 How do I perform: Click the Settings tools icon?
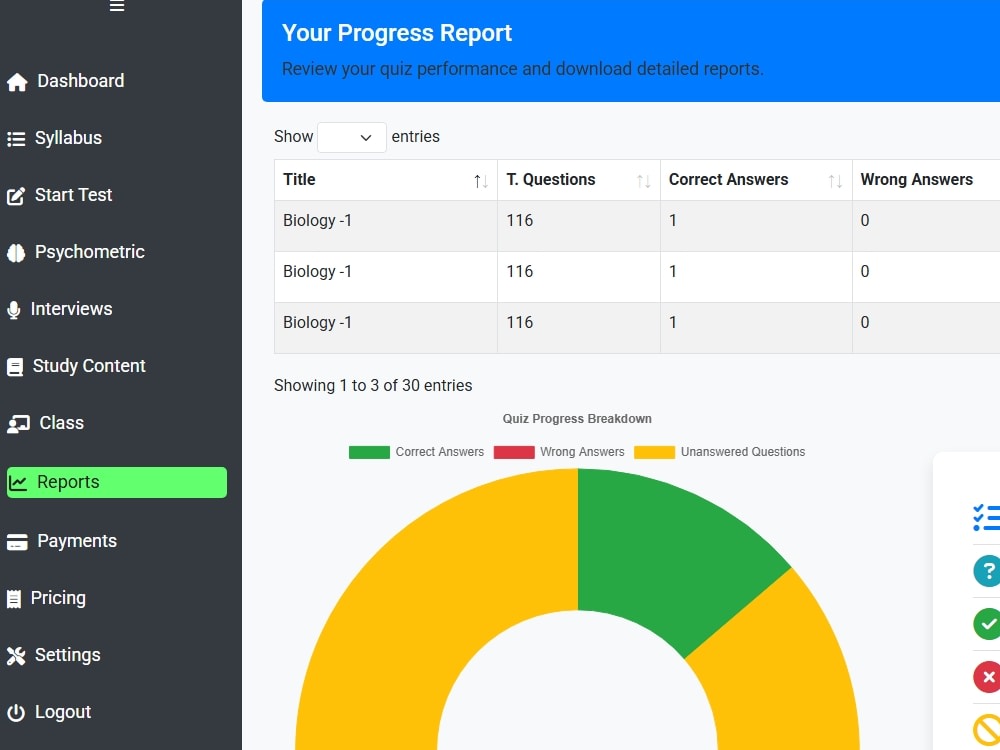coord(16,656)
